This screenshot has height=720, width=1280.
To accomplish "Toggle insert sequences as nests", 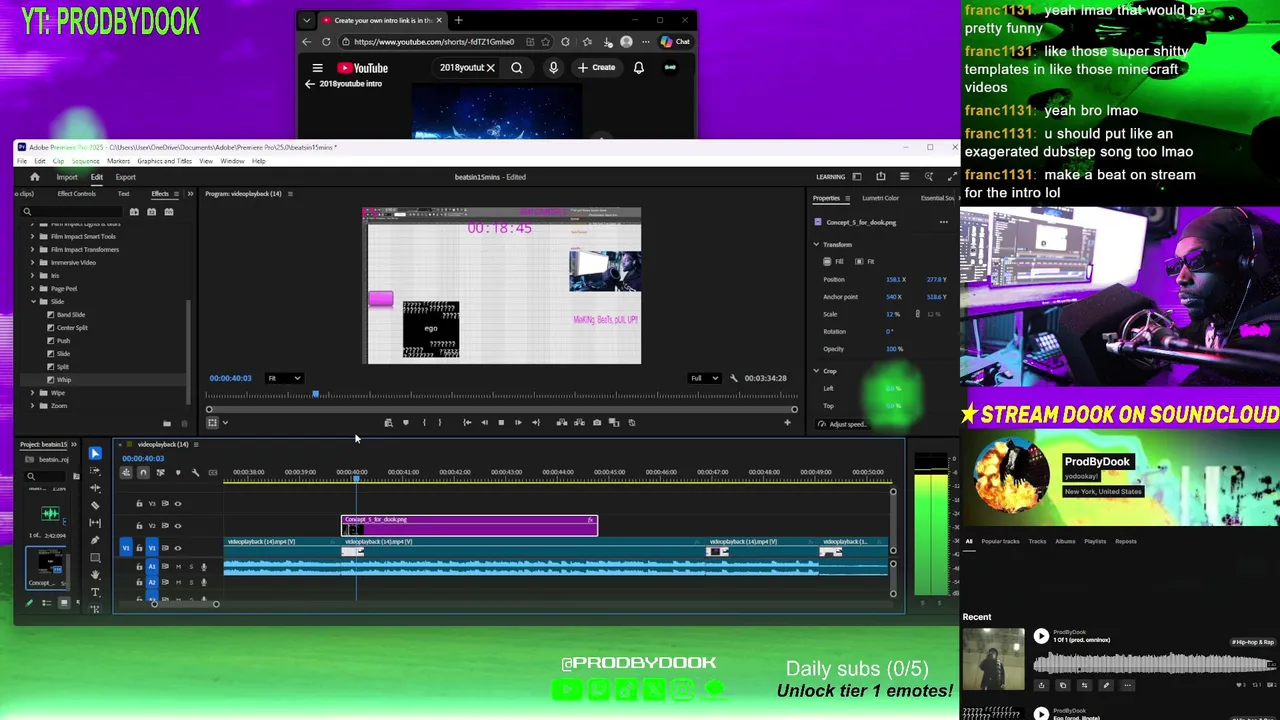I will coord(126,472).
